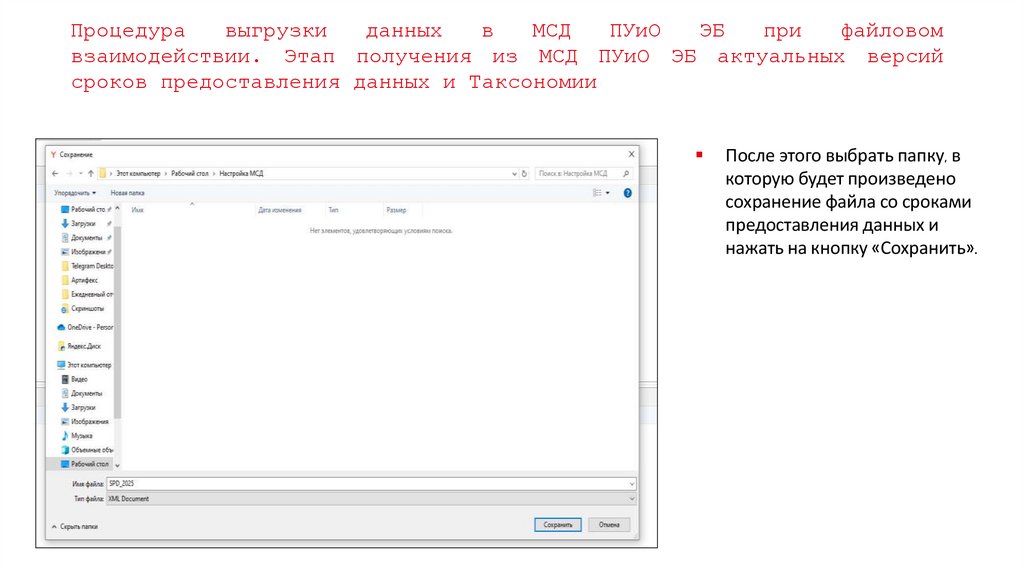Go back with the left arrow button
This screenshot has height=574, width=1024.
55,174
